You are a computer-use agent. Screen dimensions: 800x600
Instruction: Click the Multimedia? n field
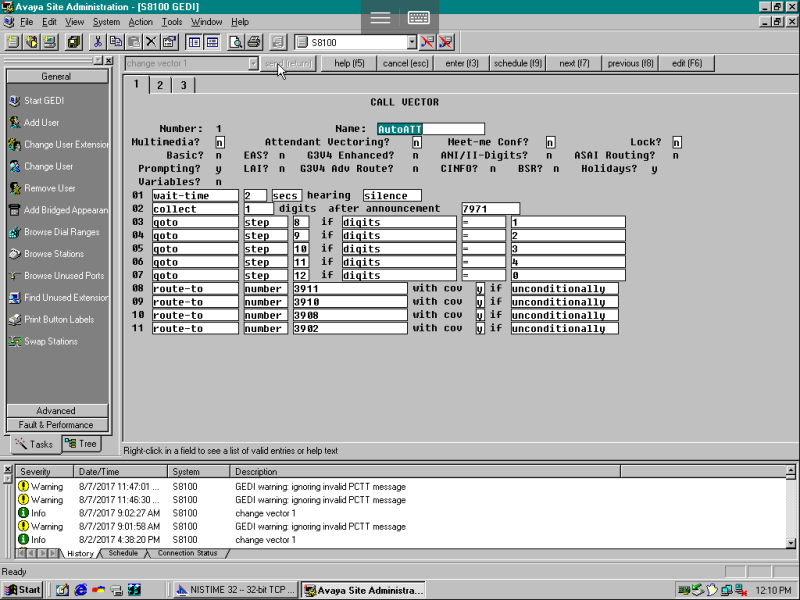pos(219,142)
